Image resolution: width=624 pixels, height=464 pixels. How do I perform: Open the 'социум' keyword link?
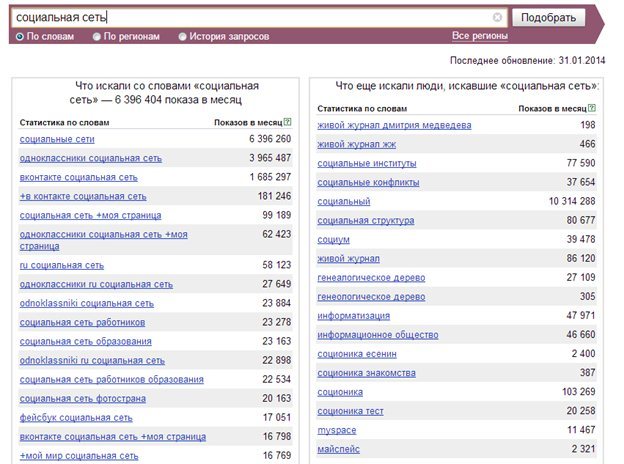pos(333,240)
